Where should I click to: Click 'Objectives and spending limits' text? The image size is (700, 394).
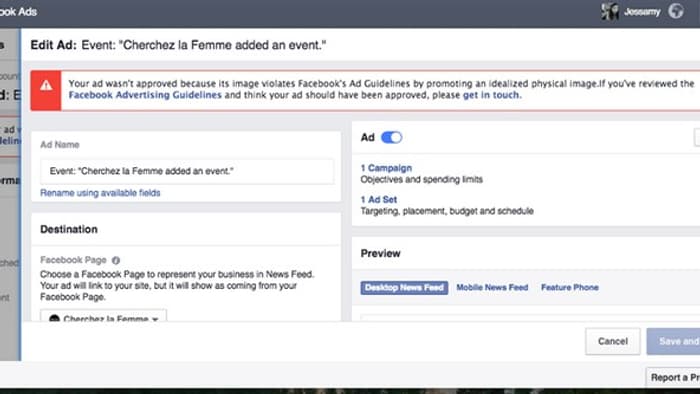421,179
